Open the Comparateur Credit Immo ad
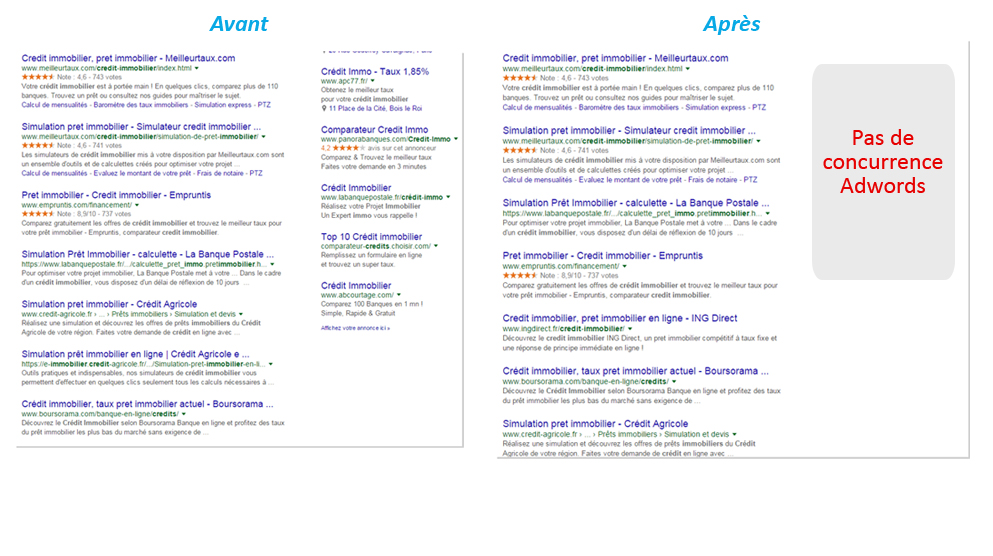Screen dimensions: 993x556 (x=374, y=130)
